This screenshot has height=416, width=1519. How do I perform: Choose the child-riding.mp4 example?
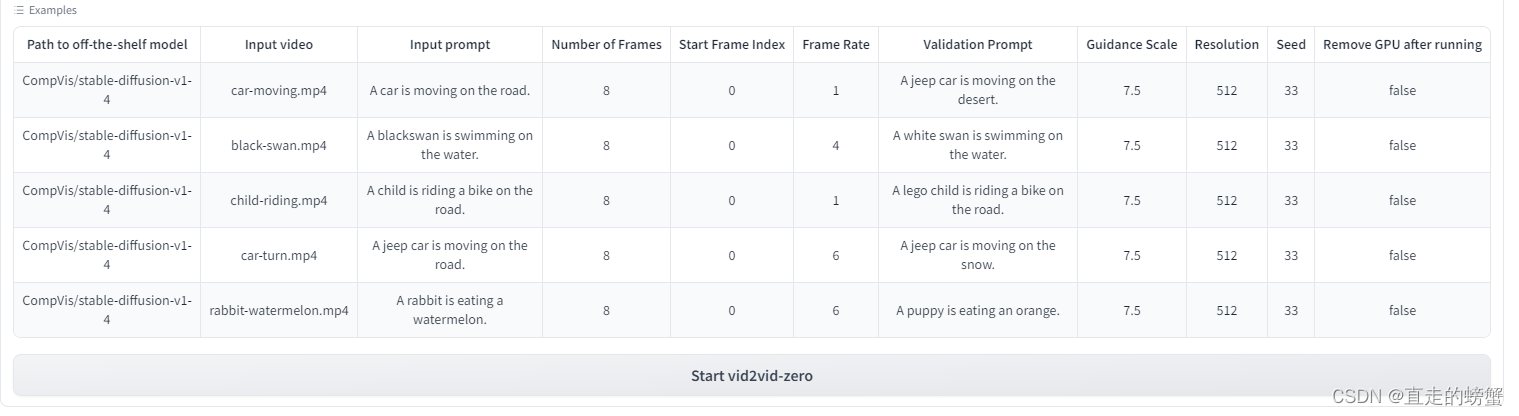278,200
